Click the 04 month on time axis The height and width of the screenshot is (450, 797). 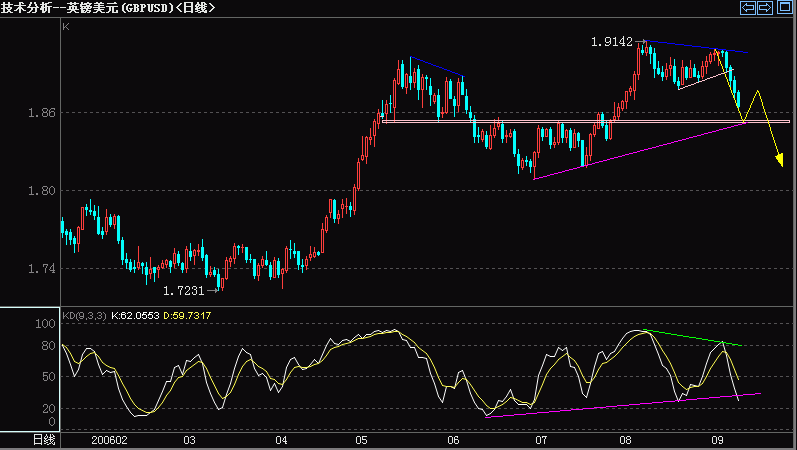281,440
